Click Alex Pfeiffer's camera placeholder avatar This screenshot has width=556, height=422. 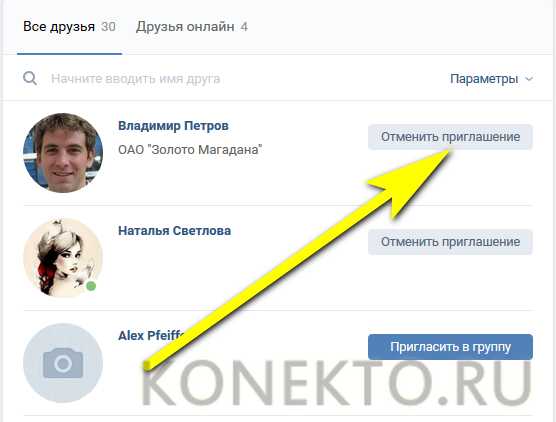coord(63,363)
